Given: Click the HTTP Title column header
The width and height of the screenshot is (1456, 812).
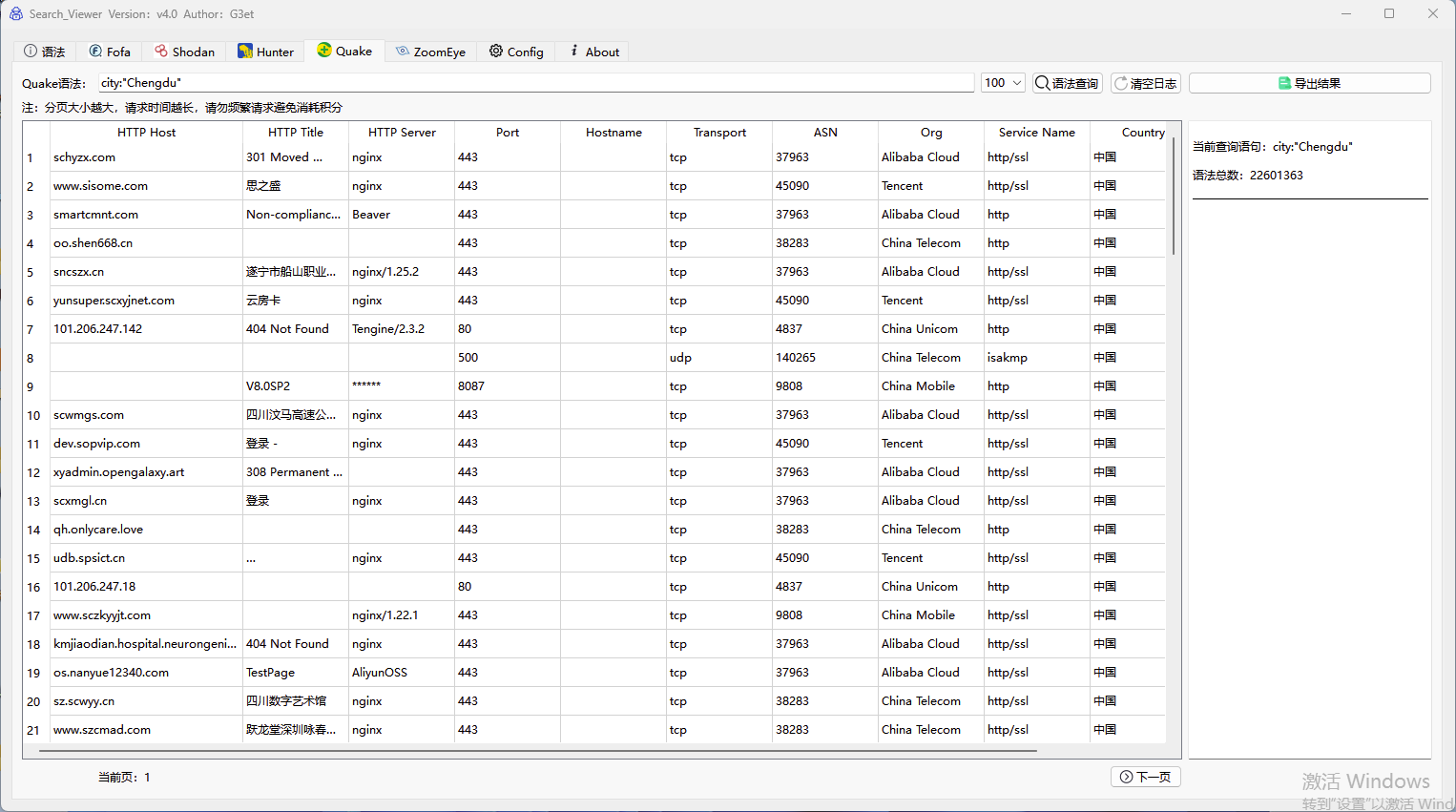Looking at the screenshot, I should tap(296, 133).
